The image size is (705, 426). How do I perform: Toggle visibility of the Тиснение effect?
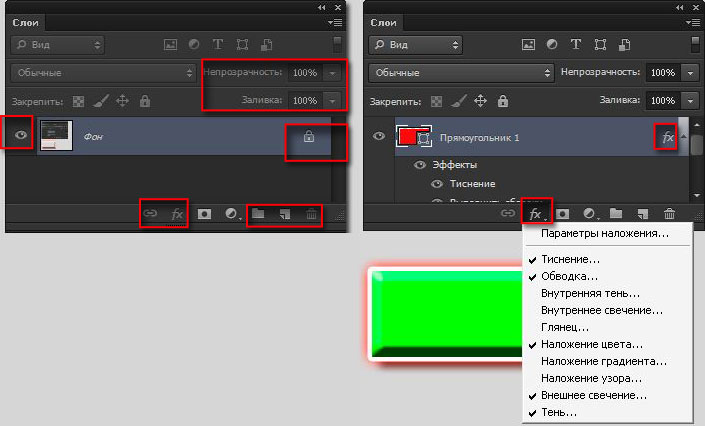click(x=436, y=183)
